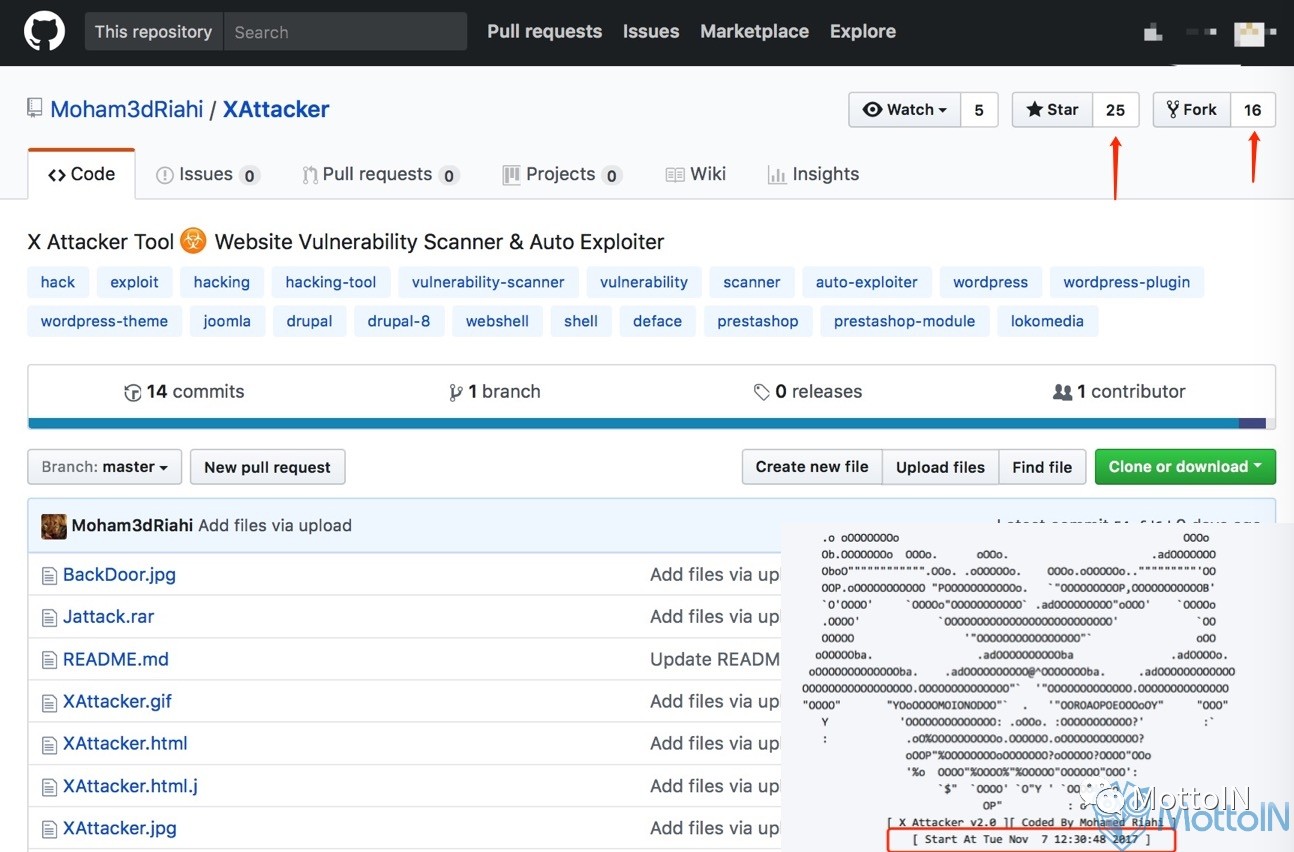View the 5 watchers count
Image resolution: width=1294 pixels, height=852 pixels.
(x=979, y=110)
